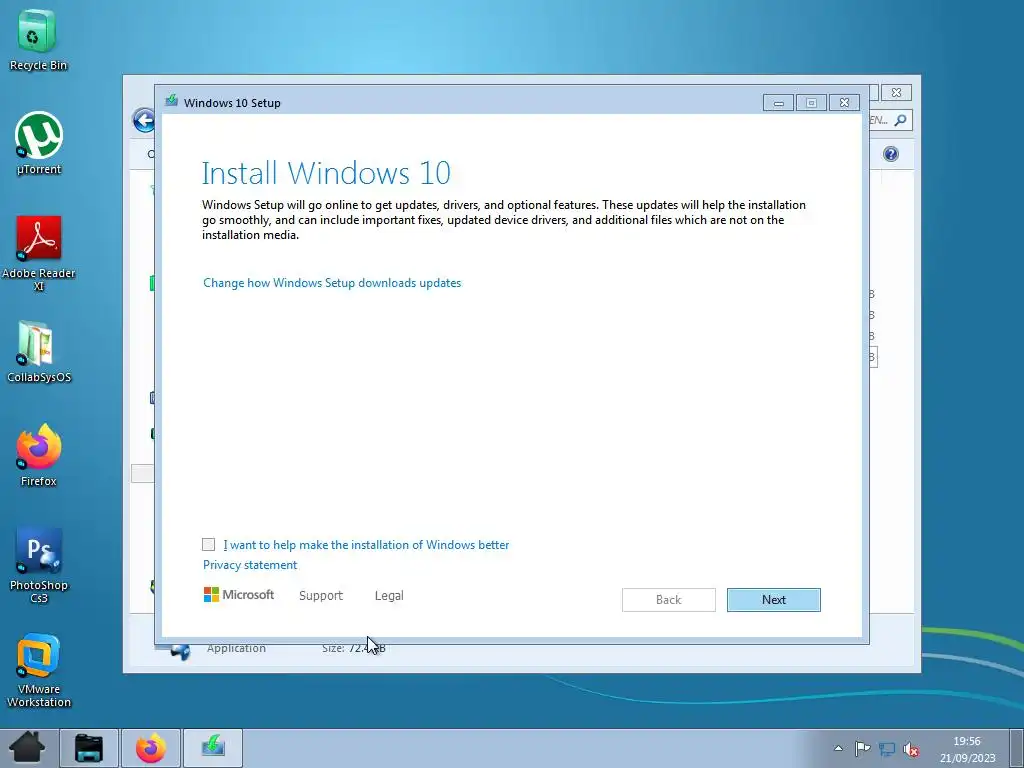Select the Adobe Reader XI desktop icon
Viewport: 1024px width, 768px height.
(39, 253)
